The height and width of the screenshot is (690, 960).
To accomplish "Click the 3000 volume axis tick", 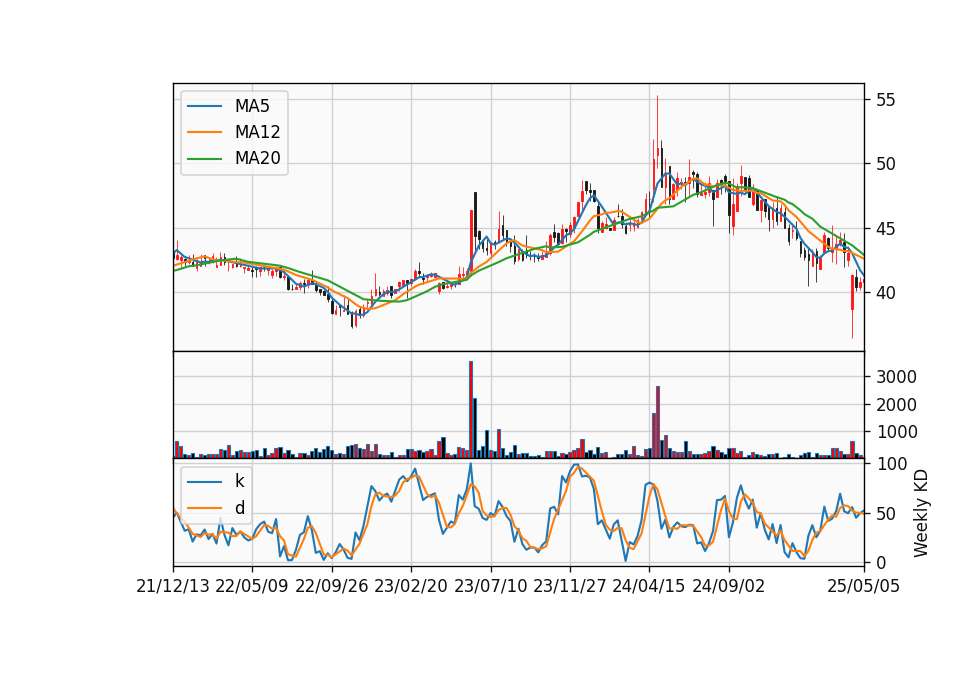I will click(x=896, y=377).
